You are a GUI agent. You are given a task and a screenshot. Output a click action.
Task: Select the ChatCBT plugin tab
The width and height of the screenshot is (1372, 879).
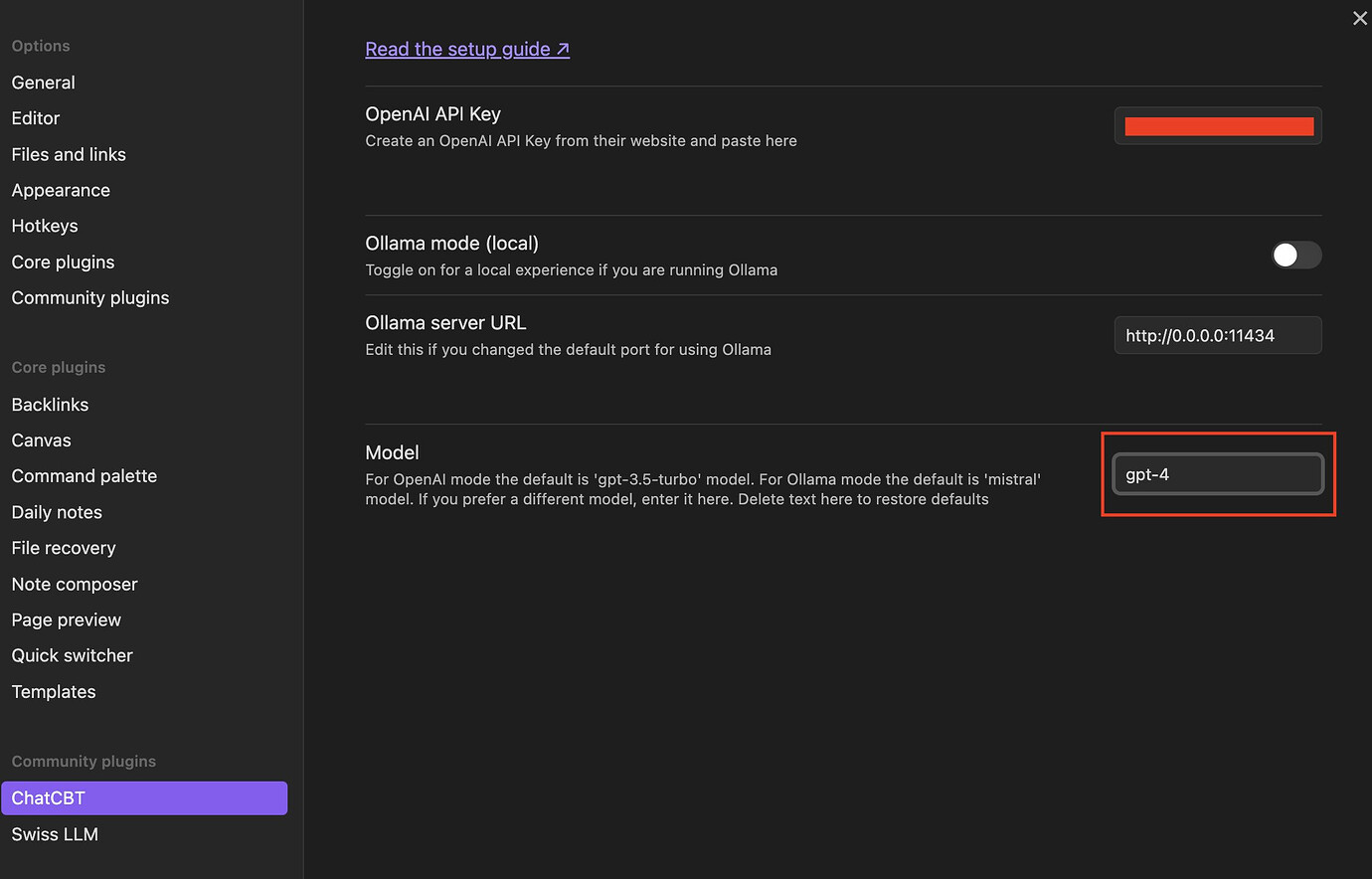point(144,798)
